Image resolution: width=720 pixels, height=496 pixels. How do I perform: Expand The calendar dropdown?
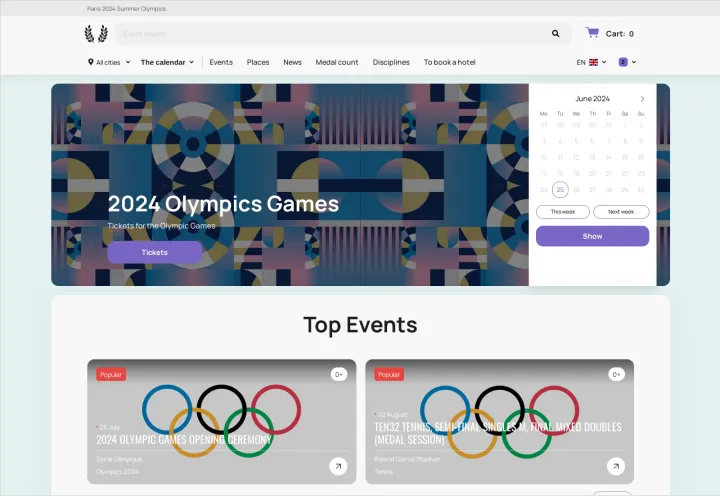[167, 62]
